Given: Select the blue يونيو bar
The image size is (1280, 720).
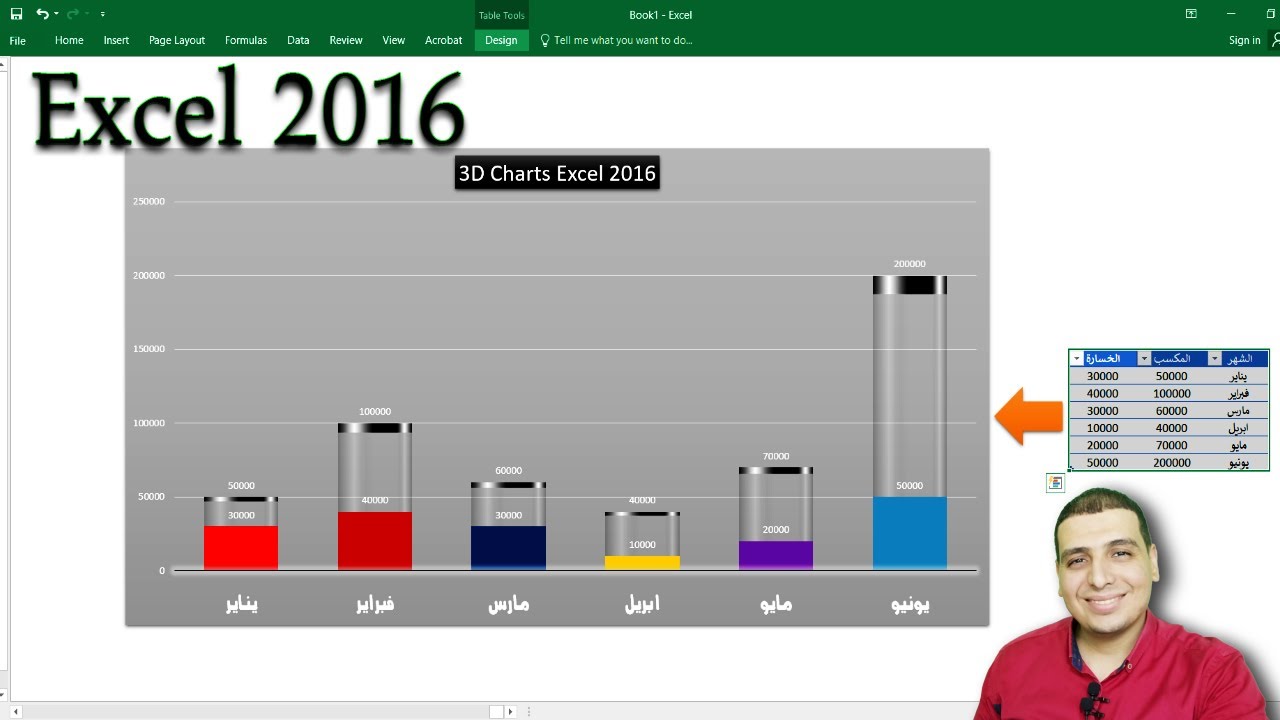Looking at the screenshot, I should click(910, 533).
